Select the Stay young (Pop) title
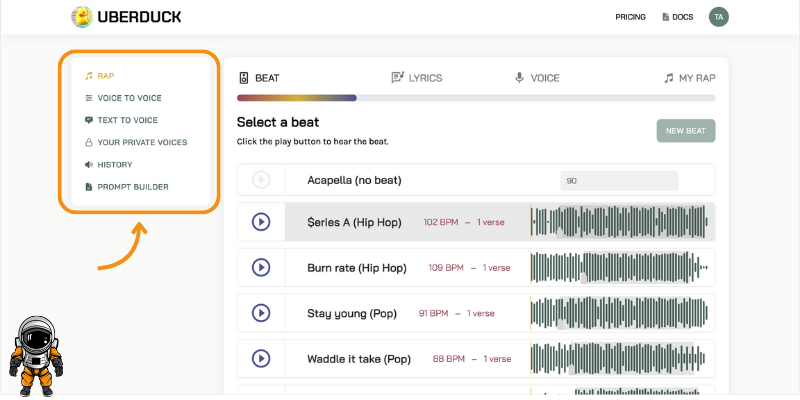 coord(352,313)
